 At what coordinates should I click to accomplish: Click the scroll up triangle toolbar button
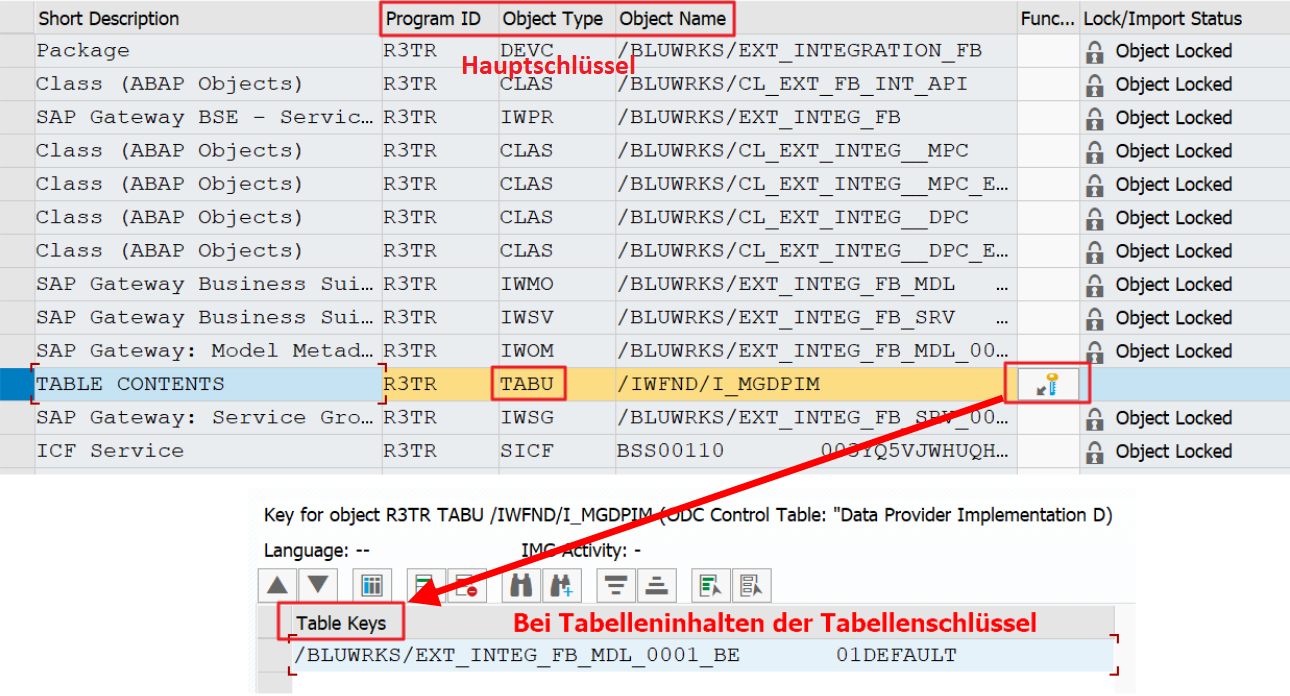[279, 585]
